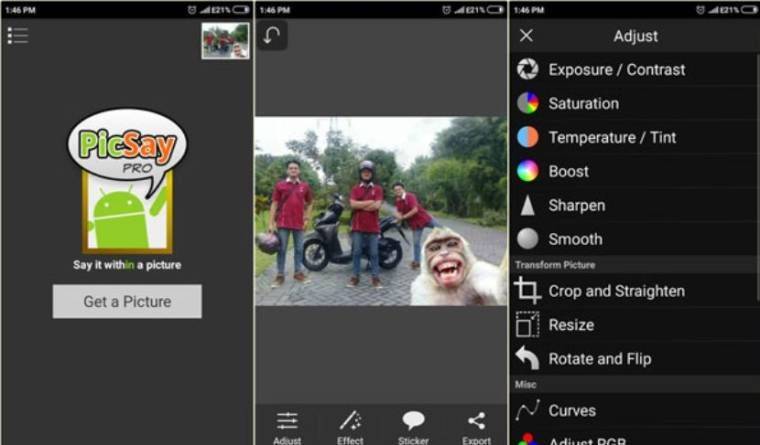Viewport: 760px width, 445px height.
Task: Tap the recent photo thumbnail
Action: click(225, 41)
